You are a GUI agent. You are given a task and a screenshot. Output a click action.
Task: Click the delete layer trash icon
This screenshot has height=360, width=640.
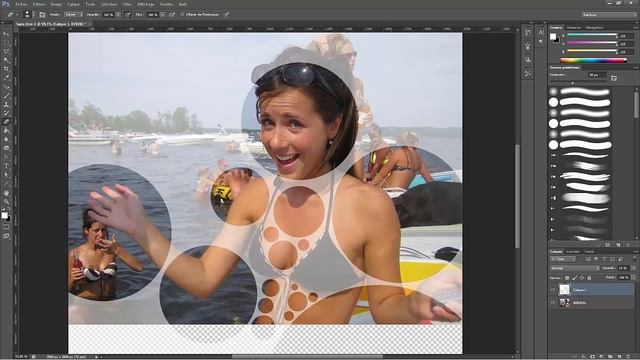click(x=628, y=356)
